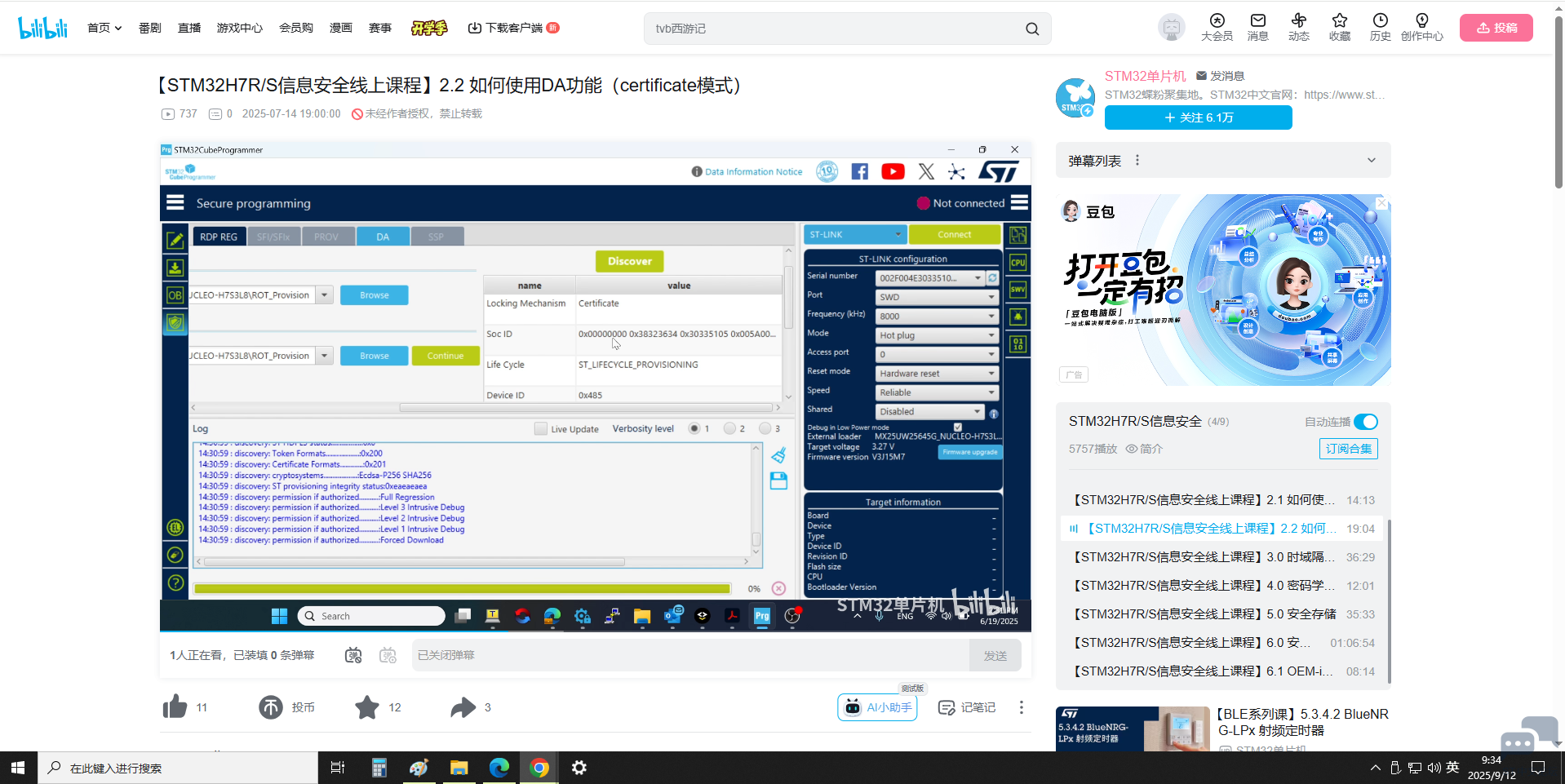Open 游戏中心 navigation item
Image resolution: width=1565 pixels, height=784 pixels.
[239, 28]
